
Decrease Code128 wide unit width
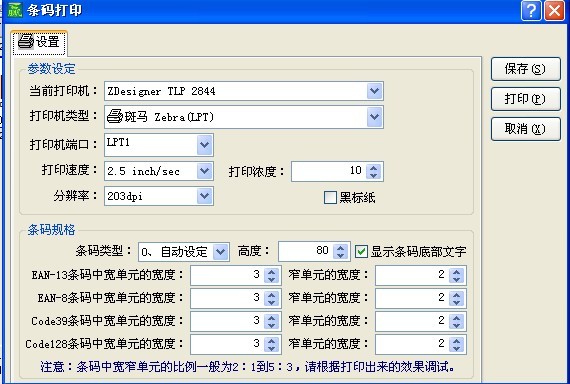(x=272, y=348)
